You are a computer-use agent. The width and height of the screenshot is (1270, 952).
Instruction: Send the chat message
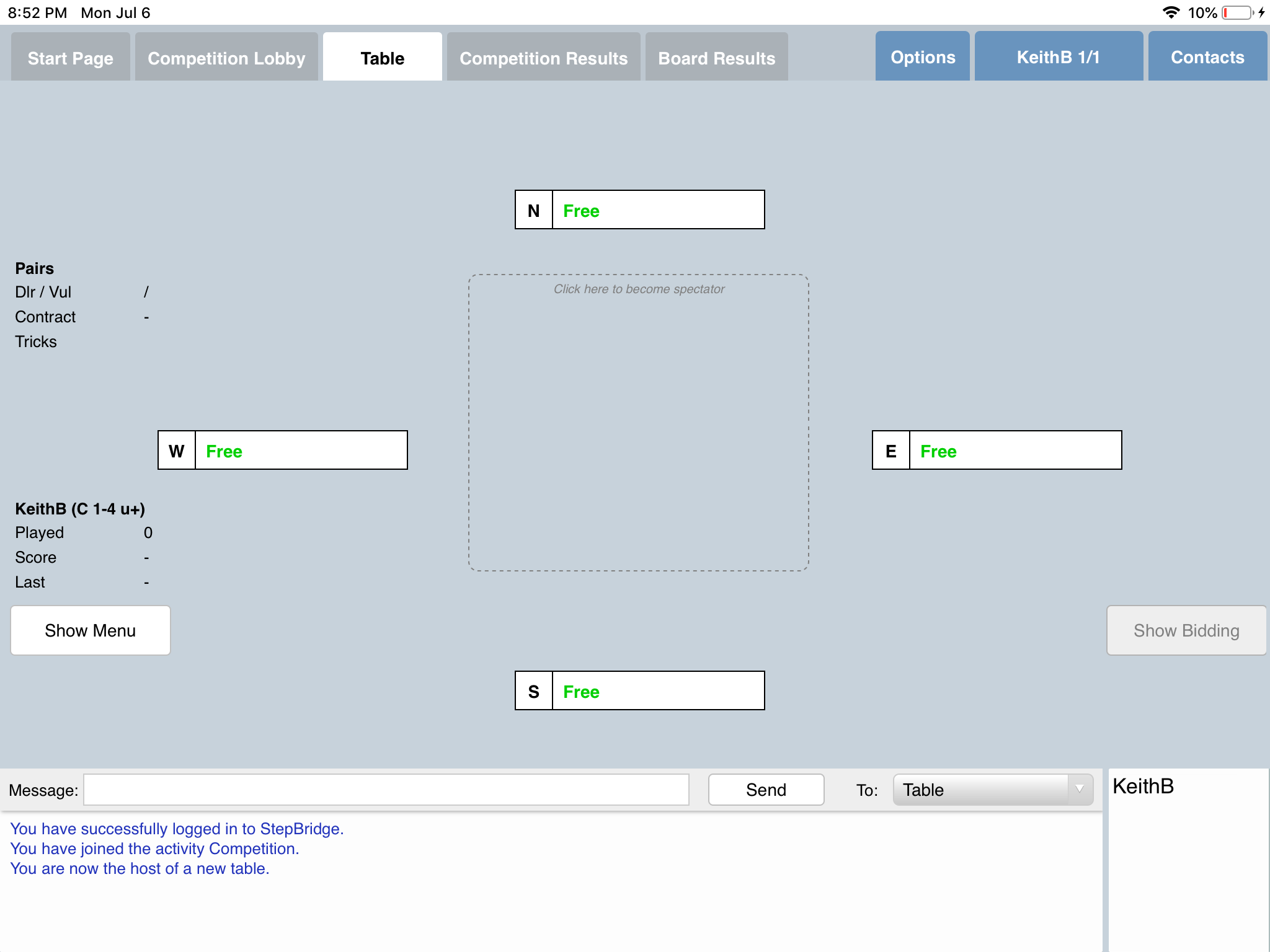point(766,790)
